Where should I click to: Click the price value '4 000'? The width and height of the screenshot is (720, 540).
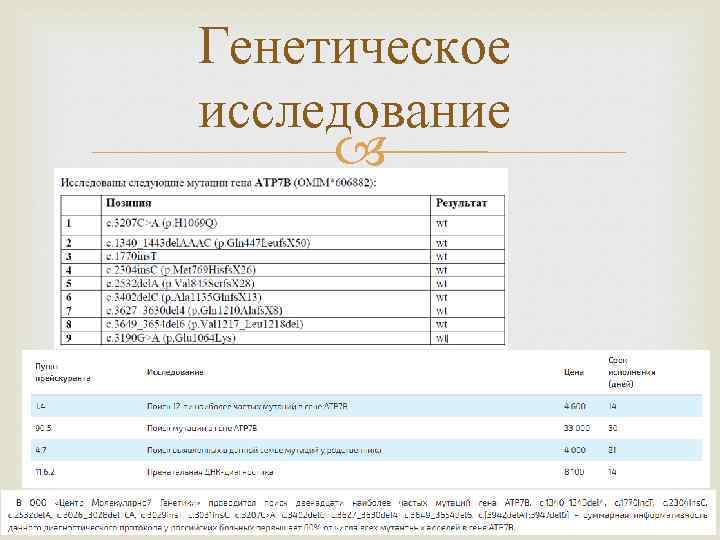click(574, 450)
